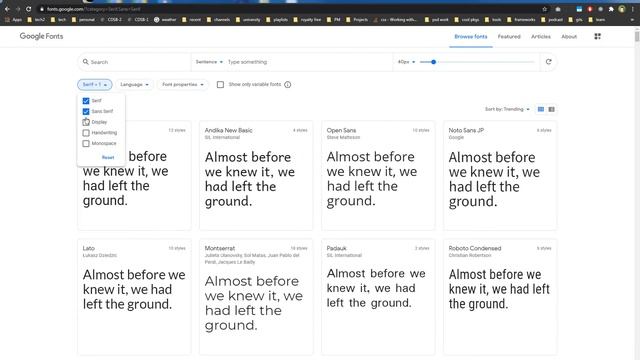Open the Apps bookmark shortcut
This screenshot has height=360, width=640.
point(14,20)
